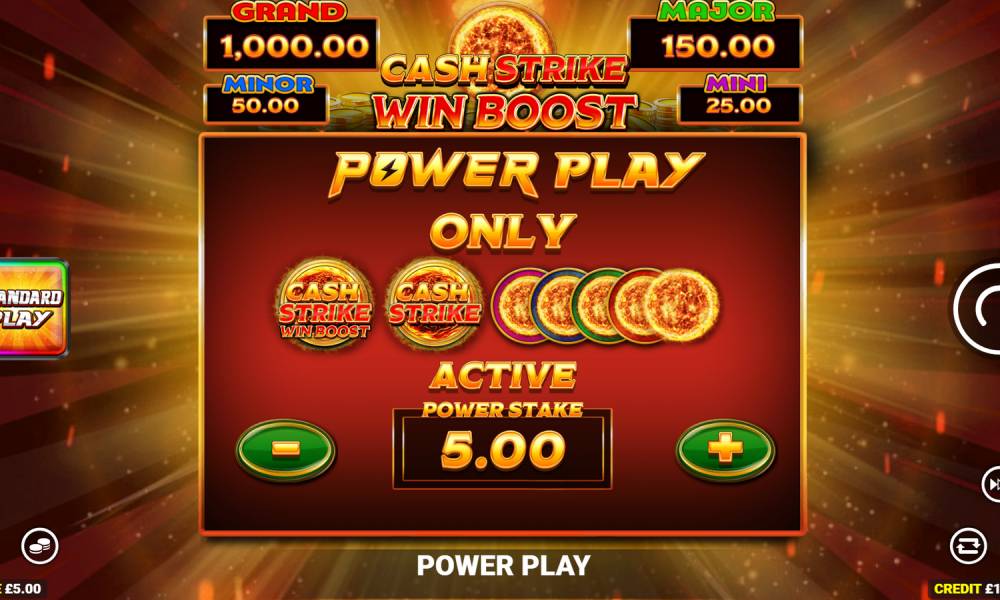View the Major 150.00 jackpot box
This screenshot has width=1000, height=600.
click(x=715, y=37)
